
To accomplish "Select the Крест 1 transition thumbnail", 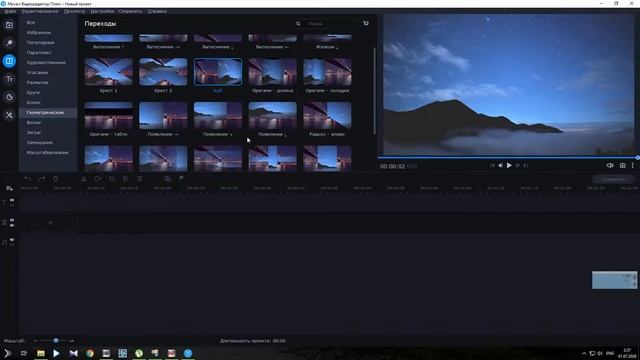I will coord(109,72).
